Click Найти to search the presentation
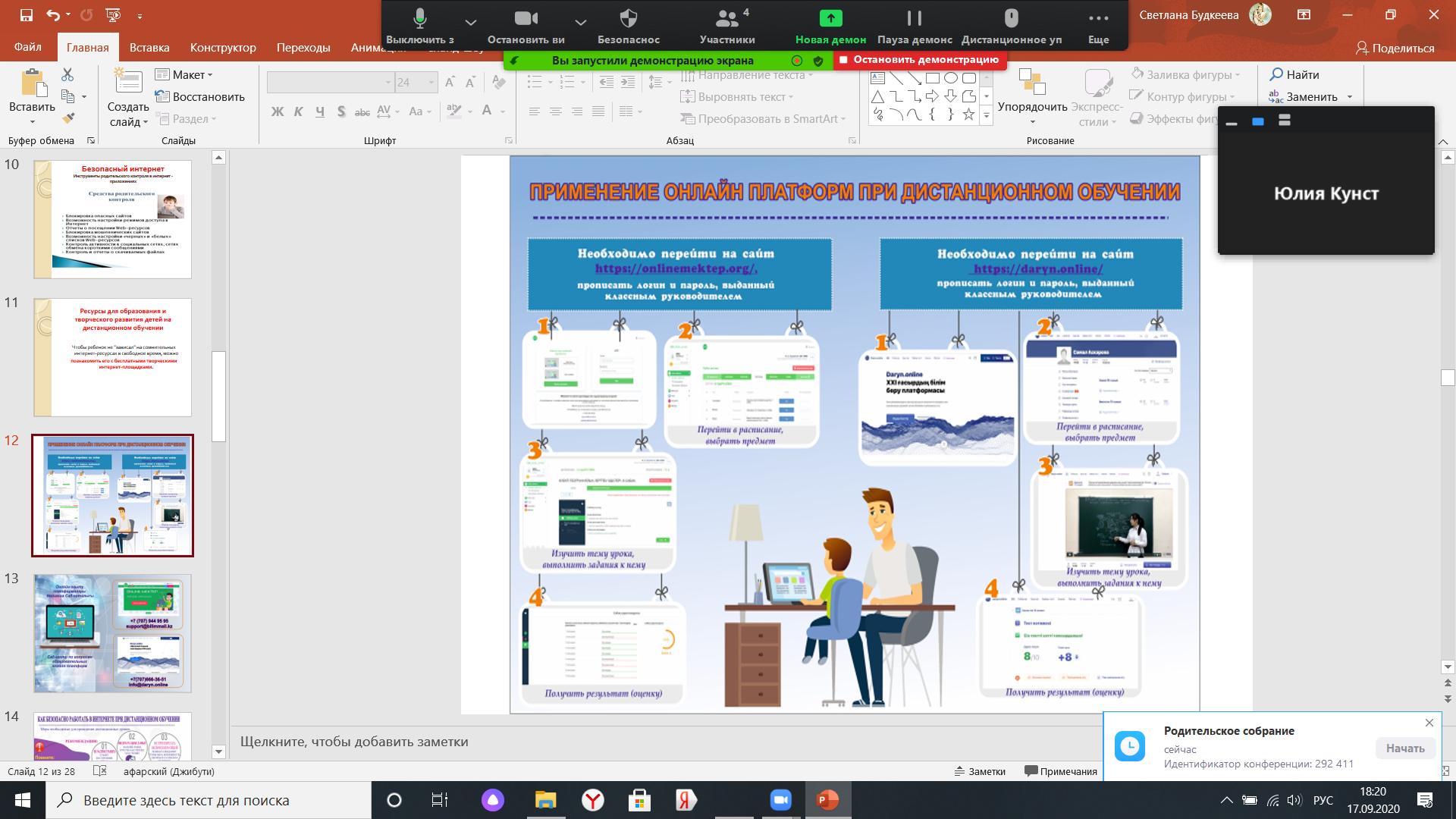 (x=1294, y=74)
